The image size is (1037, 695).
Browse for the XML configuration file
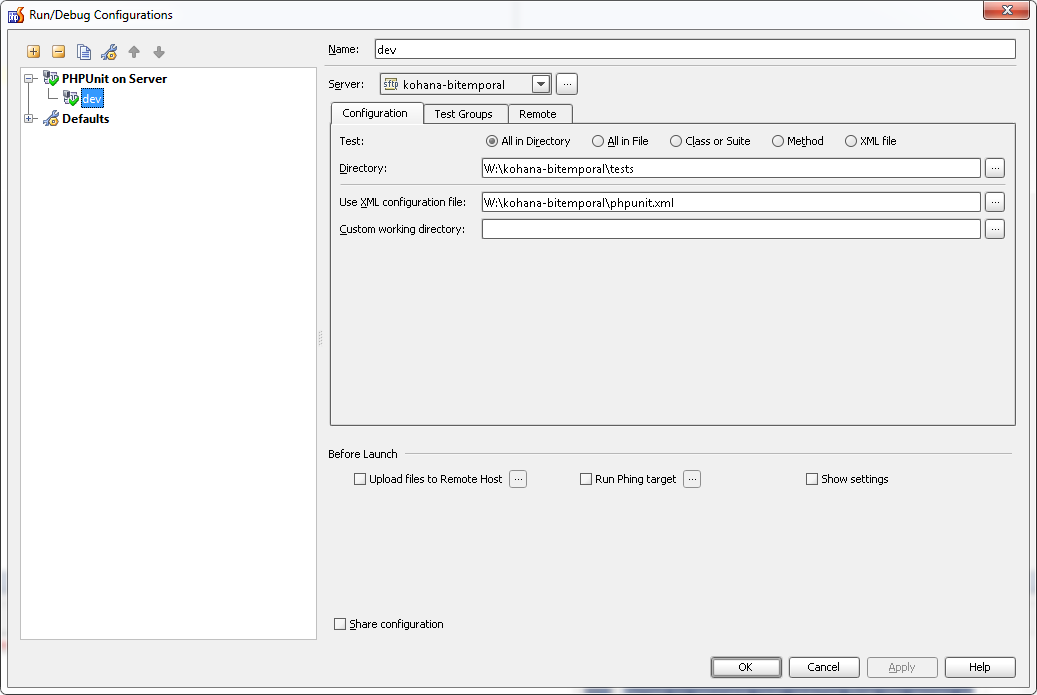click(x=995, y=202)
